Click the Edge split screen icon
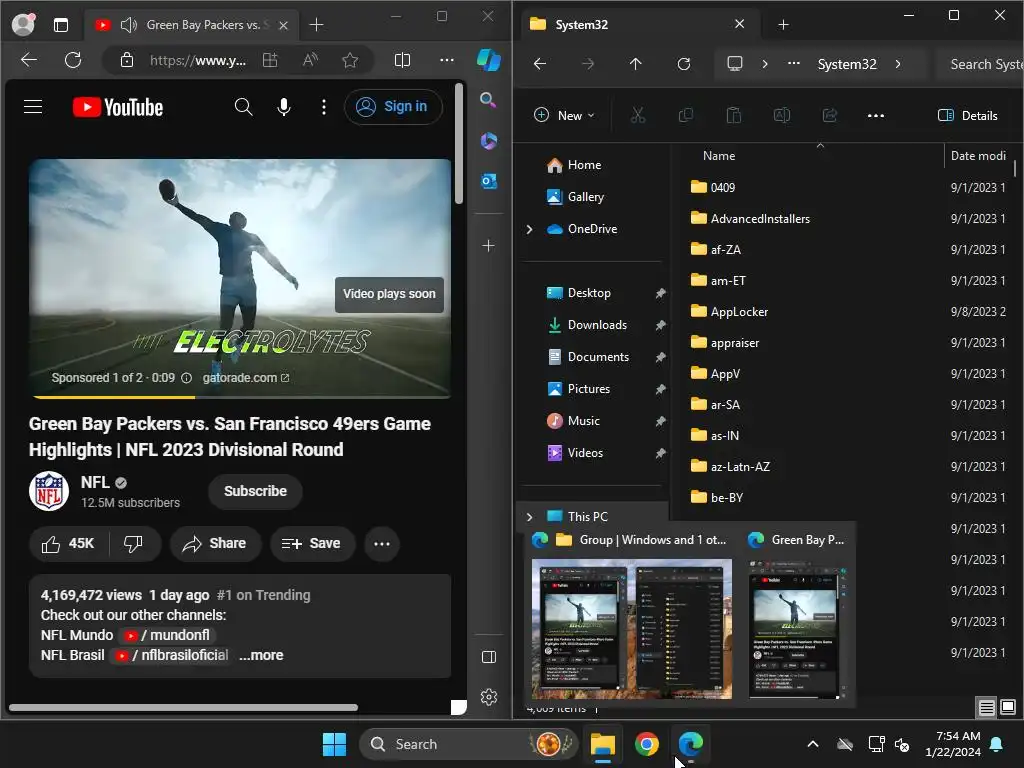Screen dimensions: 1024x768 click(402, 60)
